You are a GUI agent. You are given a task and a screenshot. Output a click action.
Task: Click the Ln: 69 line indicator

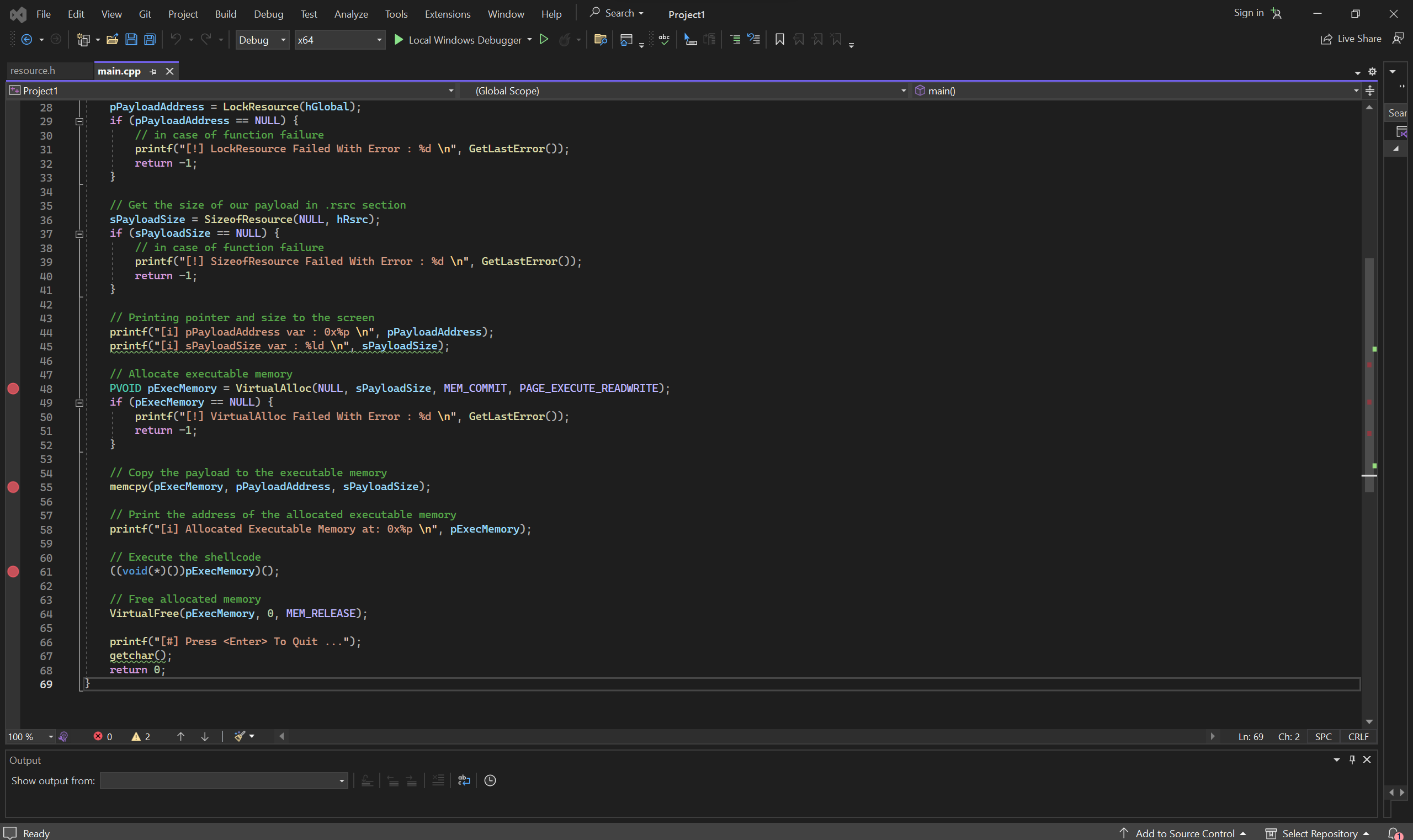(1251, 736)
